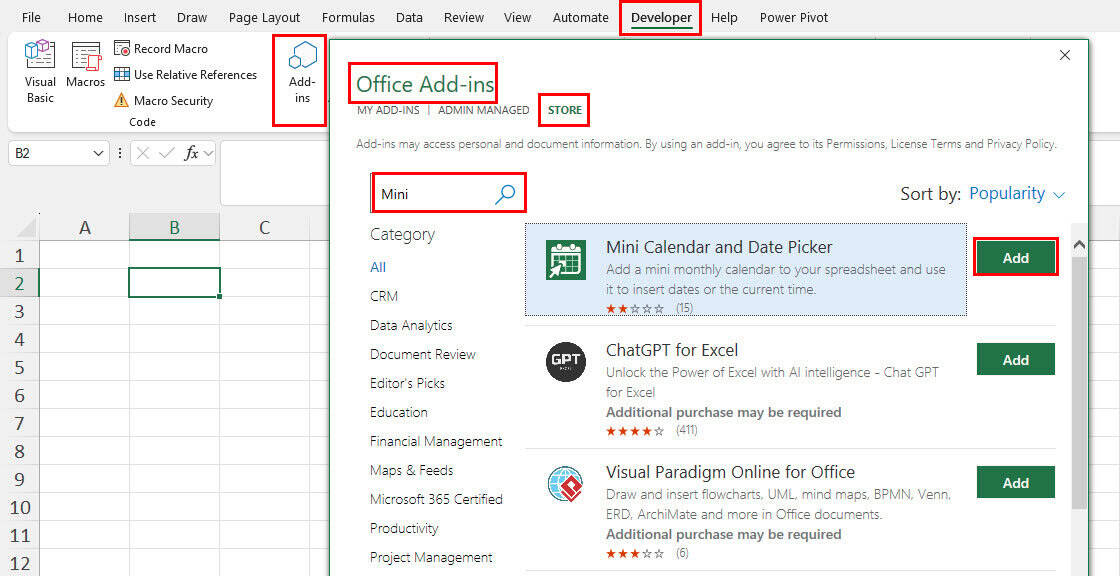
Task: Add ChatGPT for Excel
Action: point(1015,359)
